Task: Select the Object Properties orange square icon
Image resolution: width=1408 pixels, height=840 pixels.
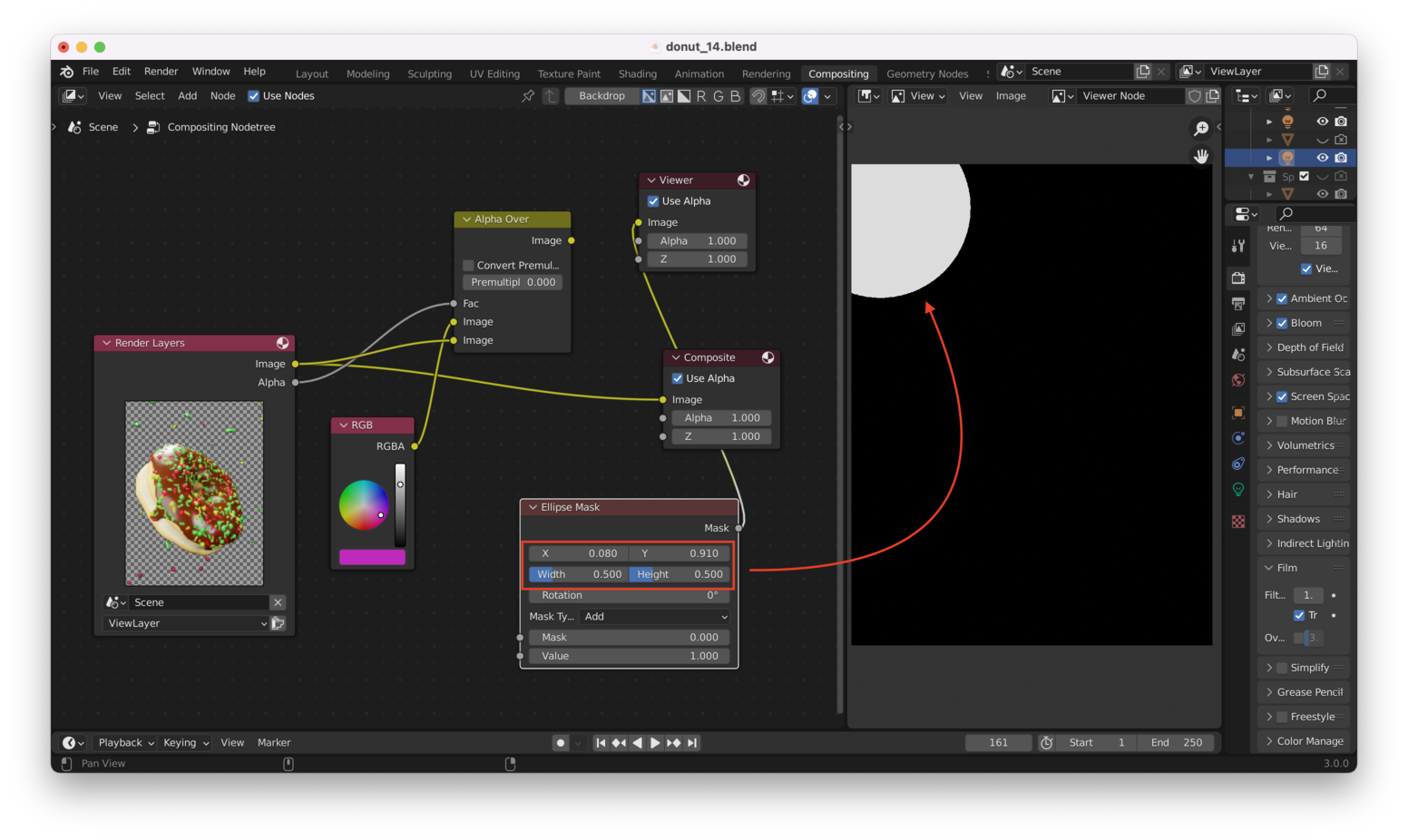Action: tap(1238, 413)
